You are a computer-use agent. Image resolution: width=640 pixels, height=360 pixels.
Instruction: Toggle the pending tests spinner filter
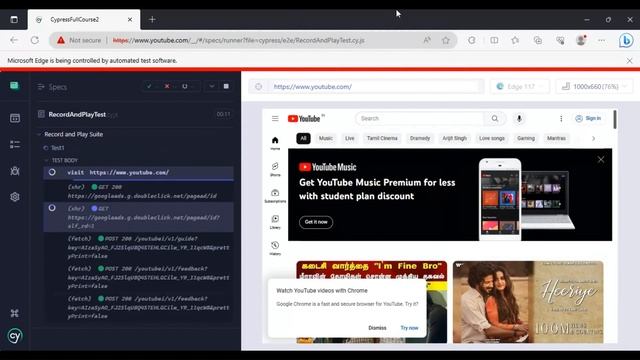(x=185, y=87)
